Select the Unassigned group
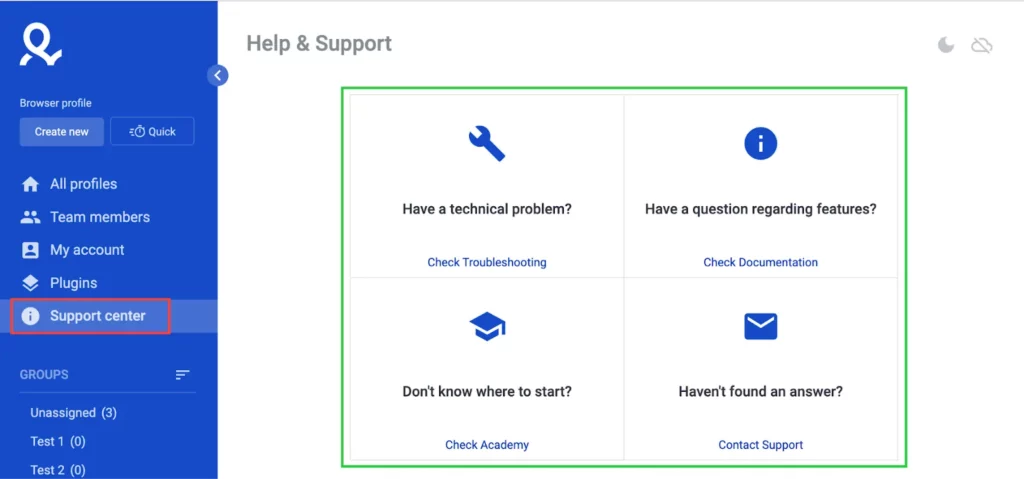The height and width of the screenshot is (479, 1024). (73, 413)
